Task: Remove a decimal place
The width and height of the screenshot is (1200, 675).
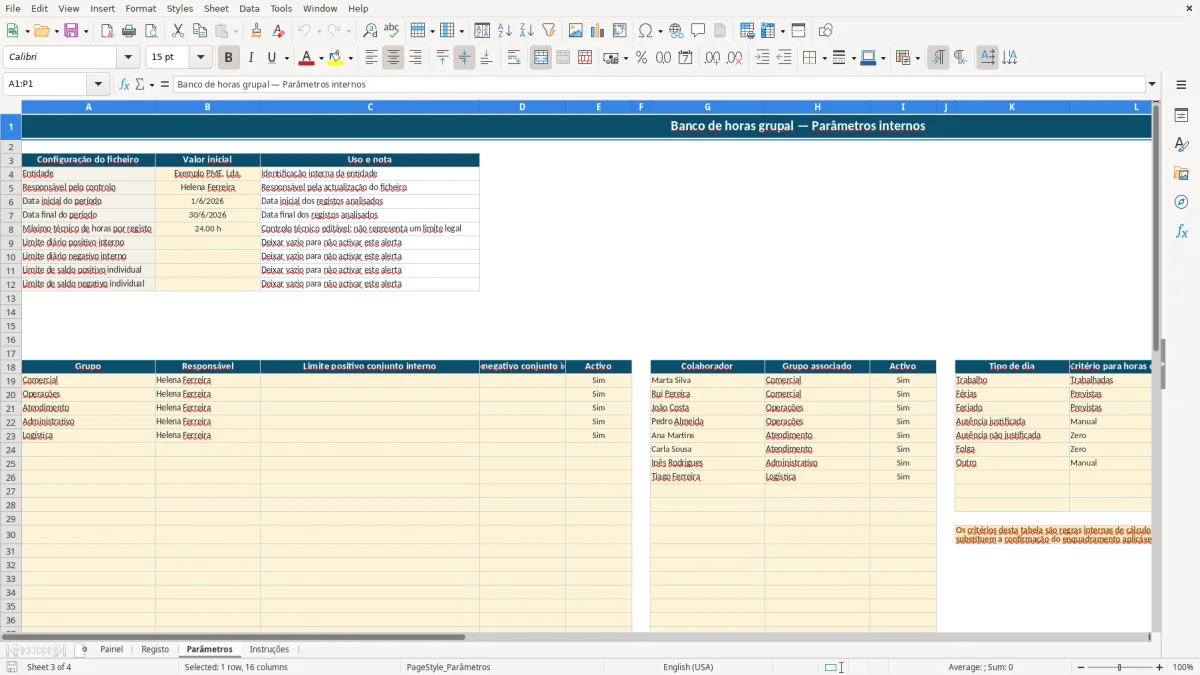Action: pos(735,58)
